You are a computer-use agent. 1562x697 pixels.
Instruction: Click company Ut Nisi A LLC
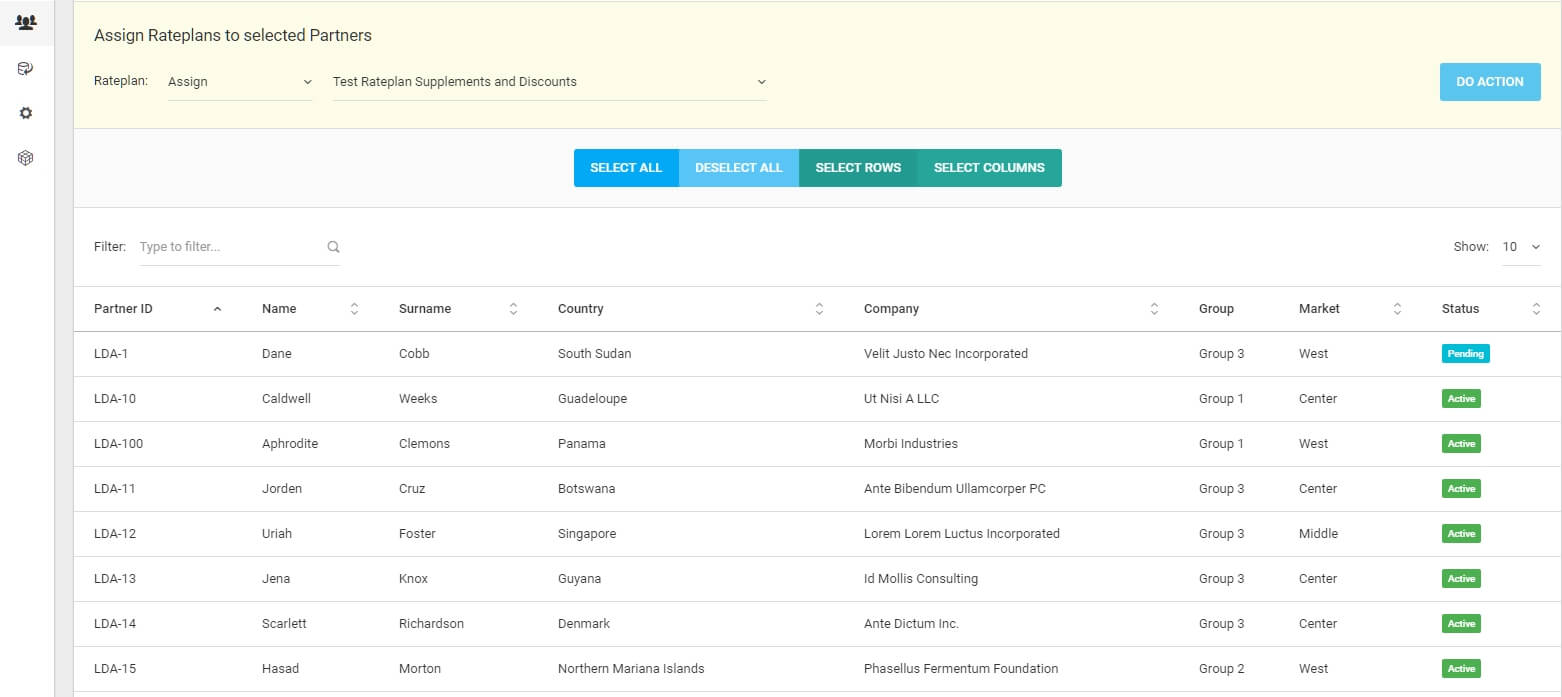coord(901,399)
